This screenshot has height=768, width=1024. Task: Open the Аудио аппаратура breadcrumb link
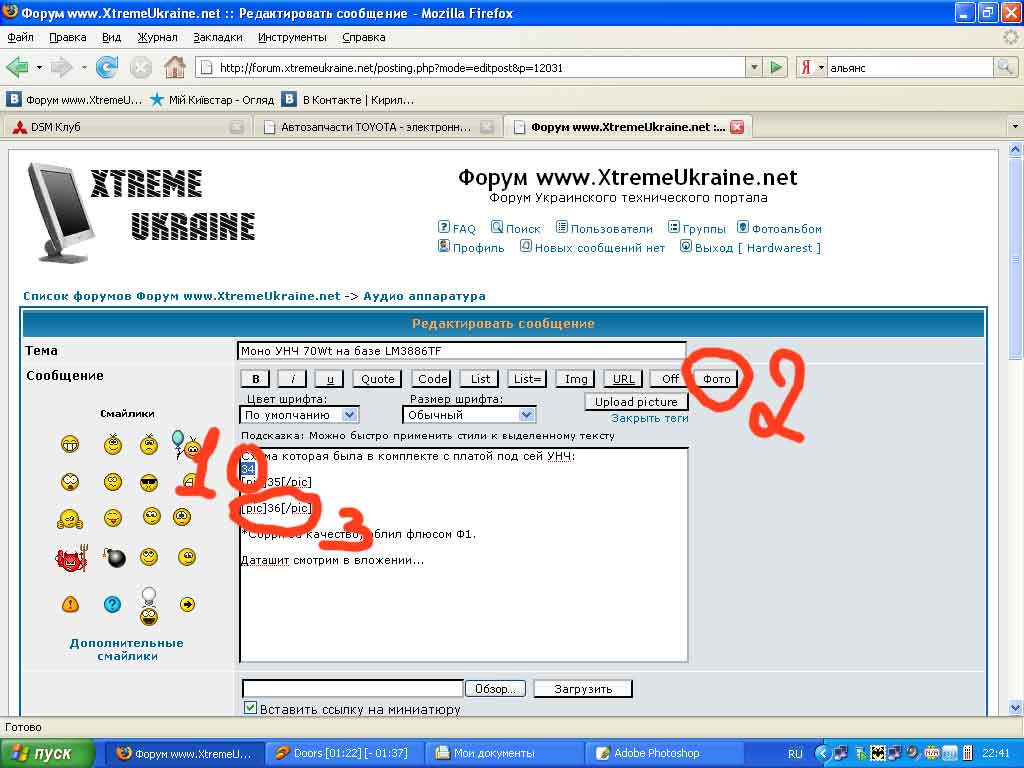pyautogui.click(x=424, y=296)
